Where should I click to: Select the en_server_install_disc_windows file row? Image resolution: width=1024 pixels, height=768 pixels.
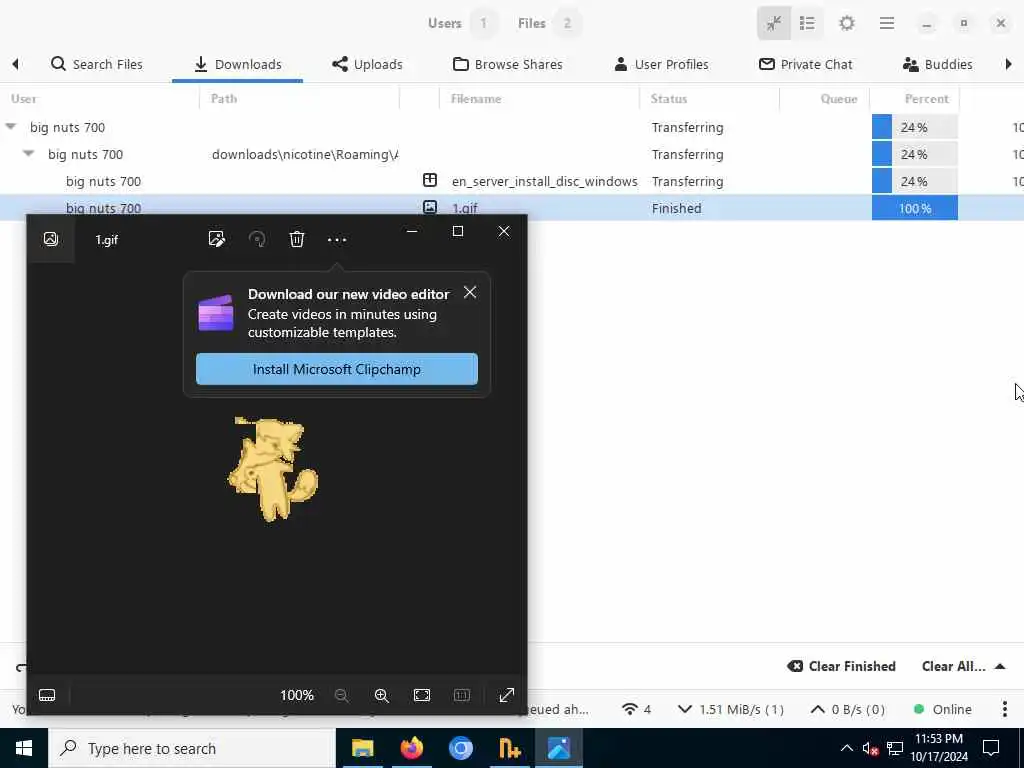click(512, 181)
